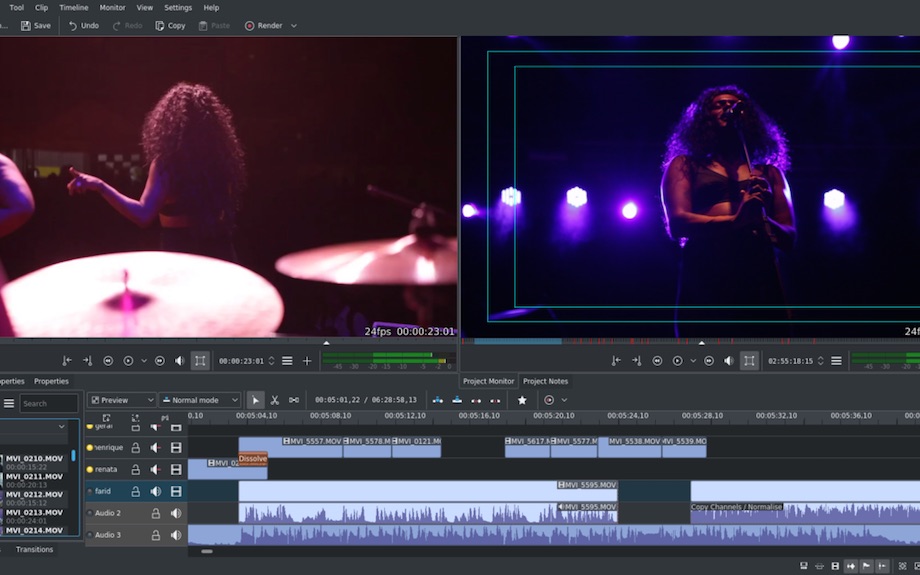This screenshot has width=920, height=575.
Task: Click the star favorite effects icon
Action: pos(521,400)
